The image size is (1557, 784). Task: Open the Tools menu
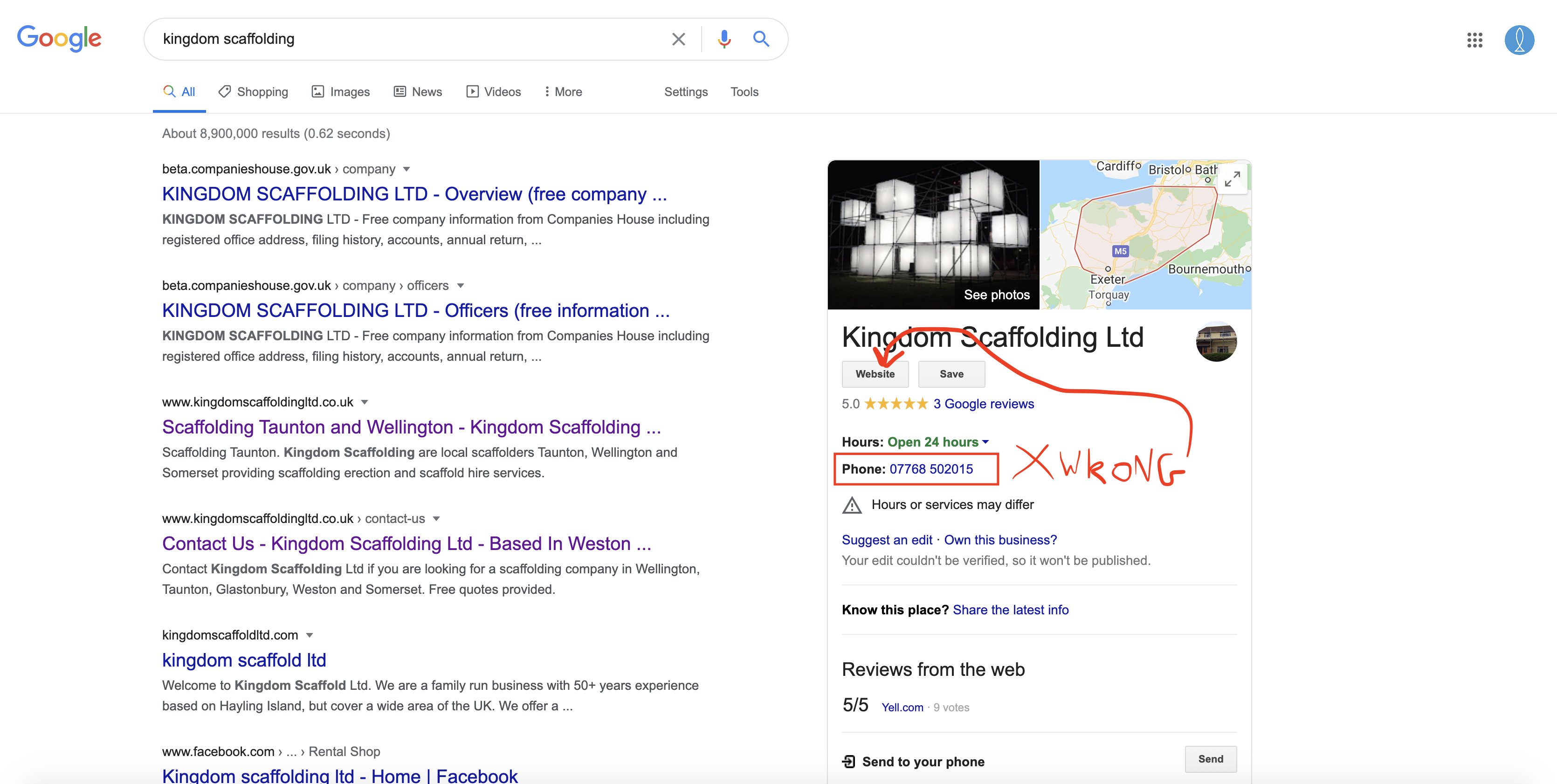click(744, 92)
